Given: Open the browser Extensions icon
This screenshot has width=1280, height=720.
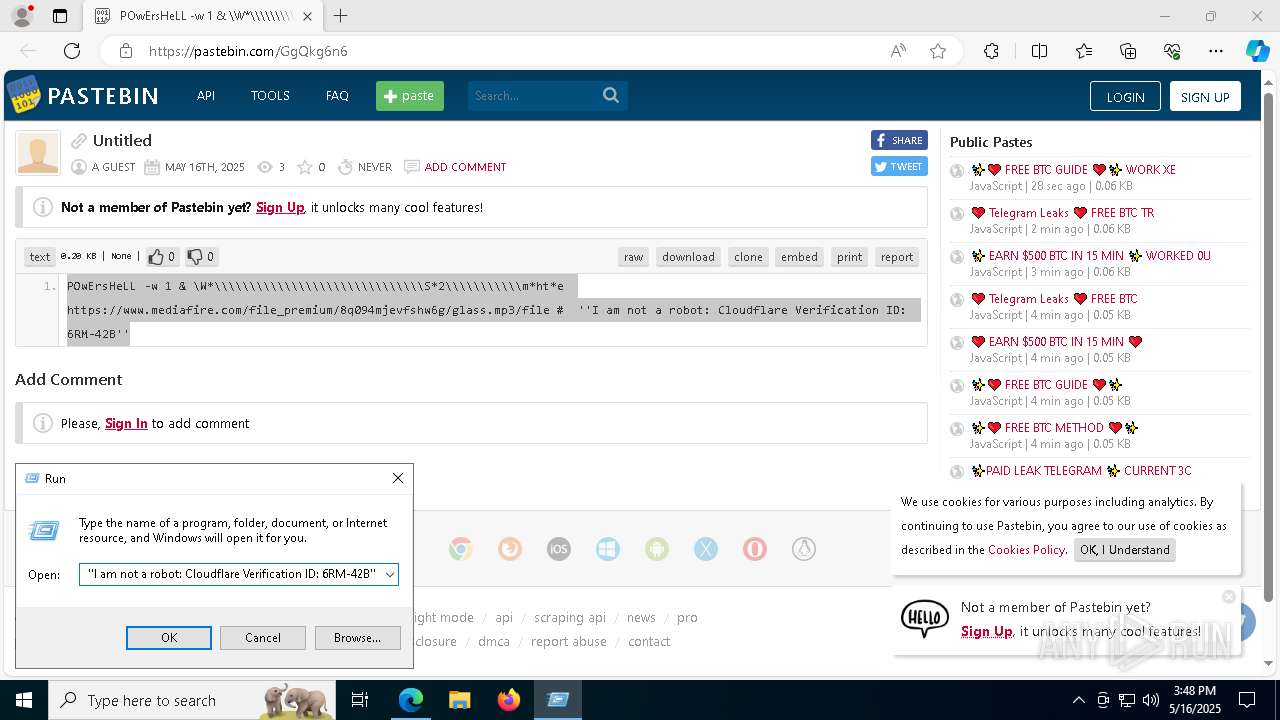Looking at the screenshot, I should pos(991,51).
